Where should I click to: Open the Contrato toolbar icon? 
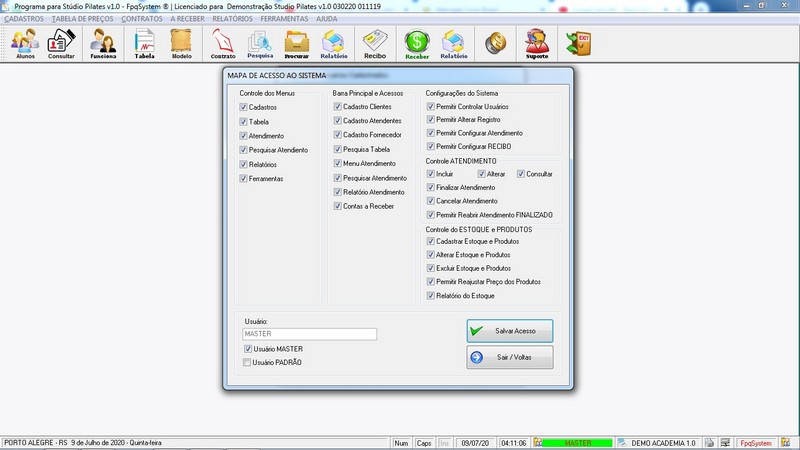pos(223,44)
